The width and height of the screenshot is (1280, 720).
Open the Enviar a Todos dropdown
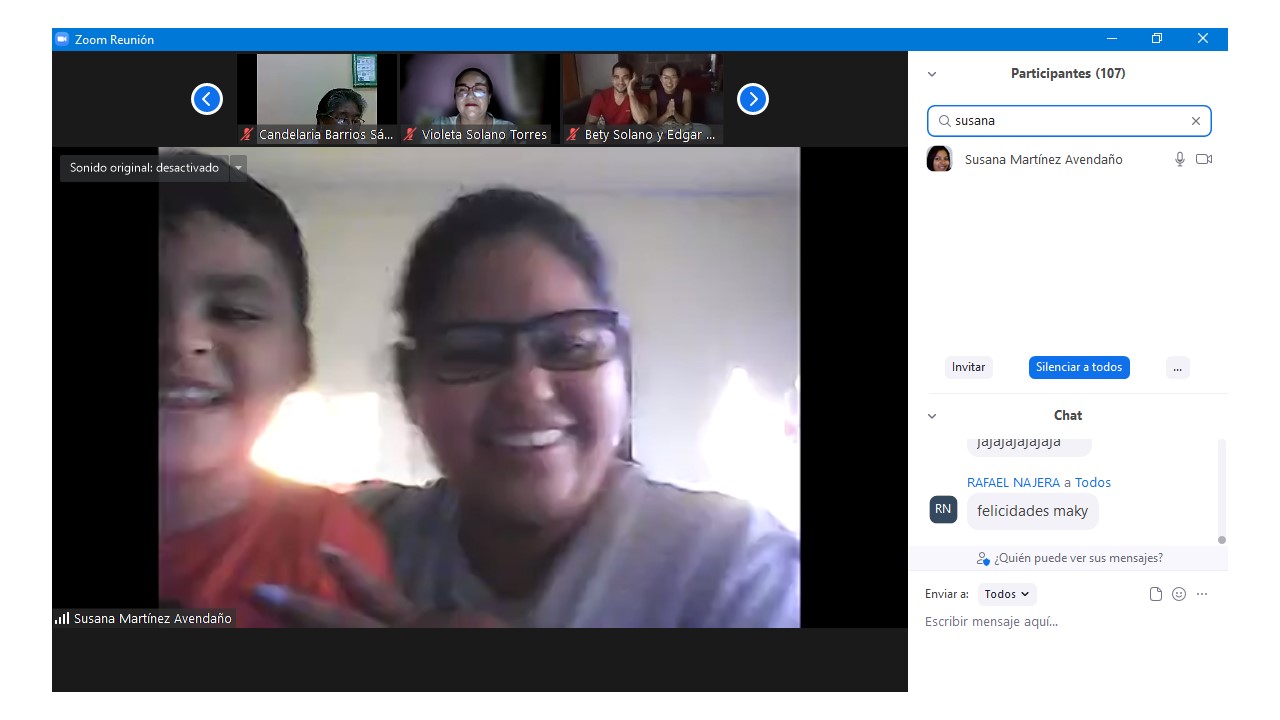[x=1007, y=594]
